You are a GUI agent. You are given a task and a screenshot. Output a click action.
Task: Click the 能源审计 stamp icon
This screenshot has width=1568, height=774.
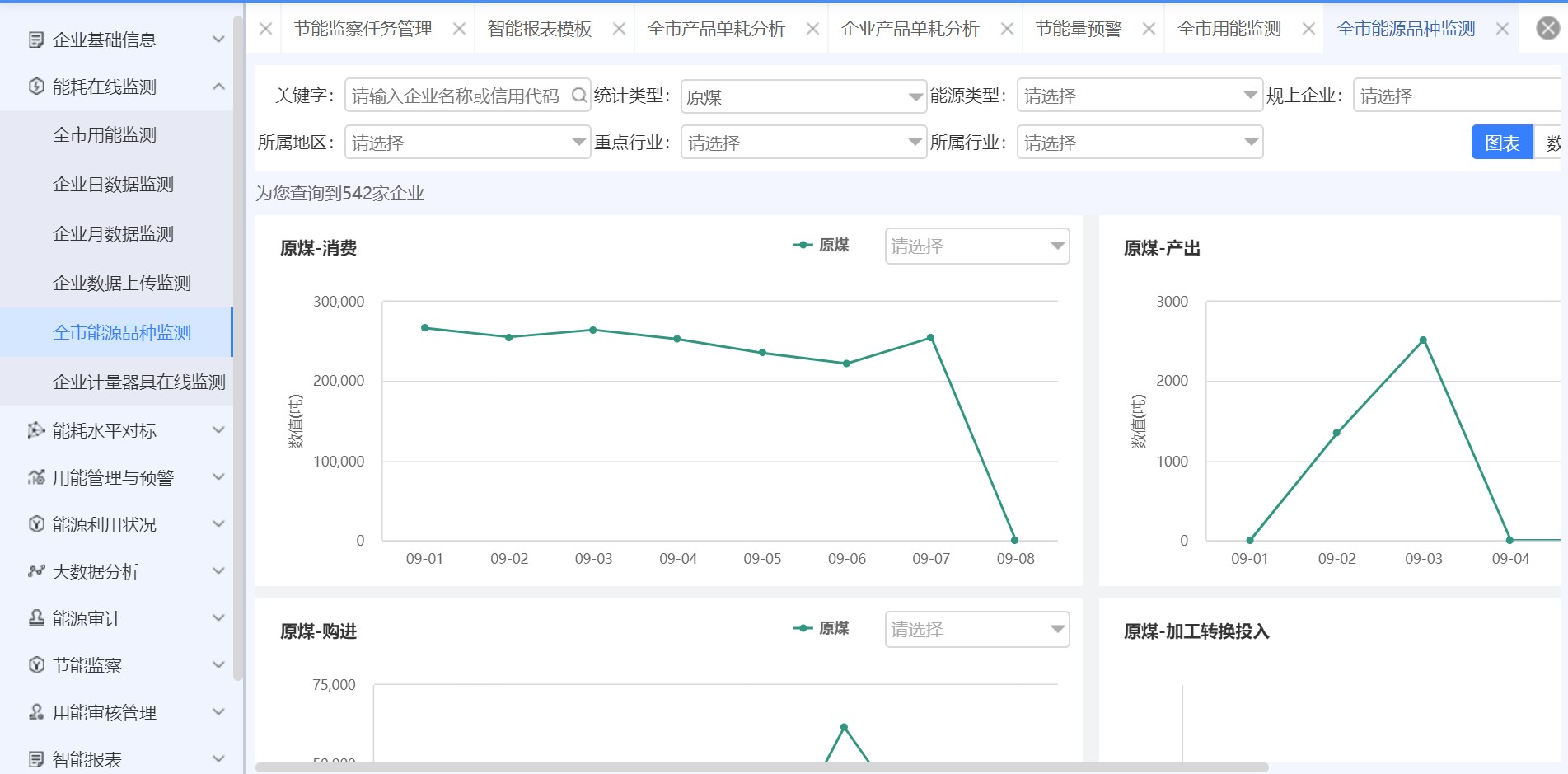pos(36,618)
